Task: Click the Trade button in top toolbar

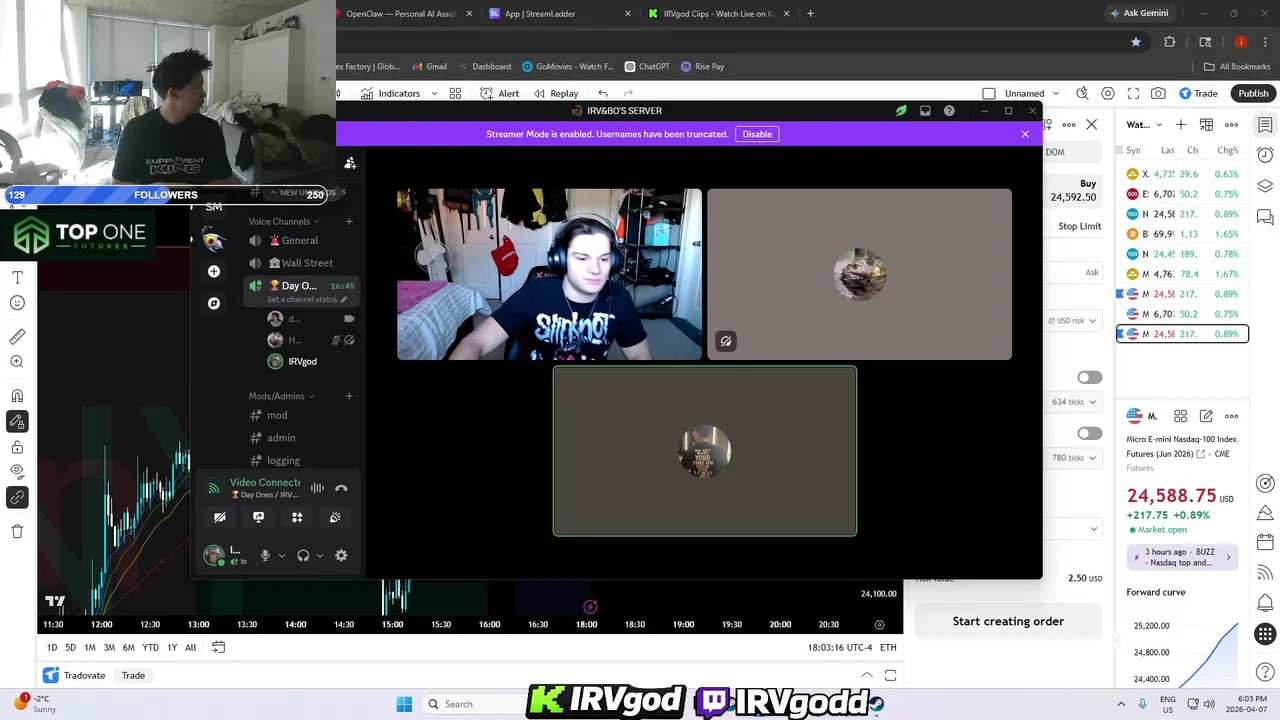Action: click(x=1198, y=93)
